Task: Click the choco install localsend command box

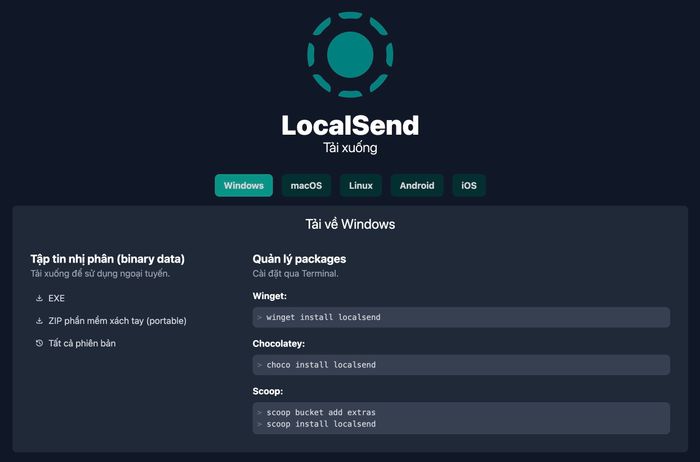Action: (461, 365)
